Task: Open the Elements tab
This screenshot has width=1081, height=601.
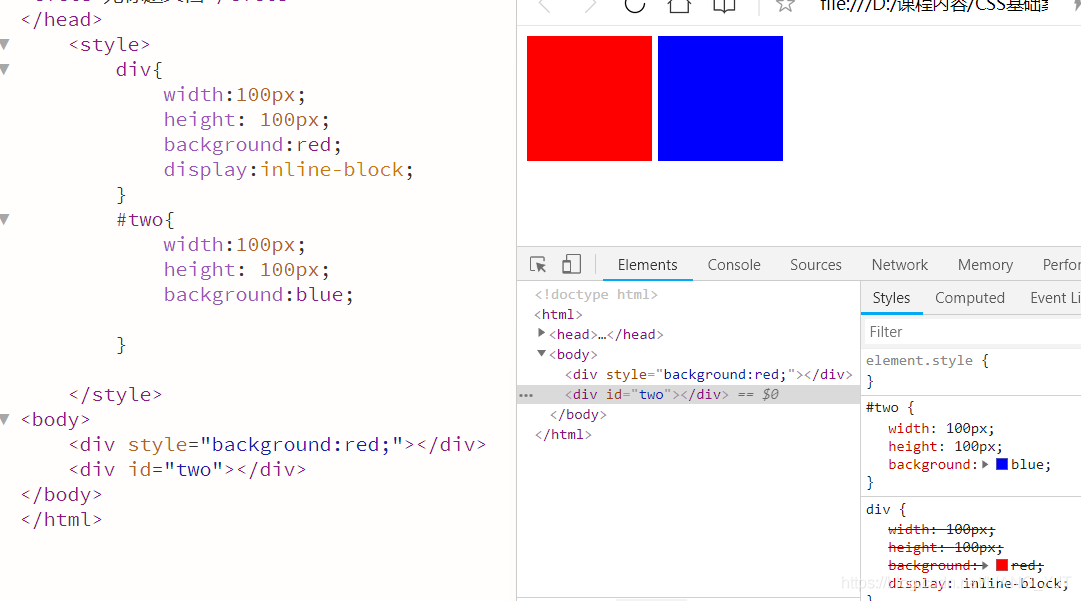Action: (647, 265)
